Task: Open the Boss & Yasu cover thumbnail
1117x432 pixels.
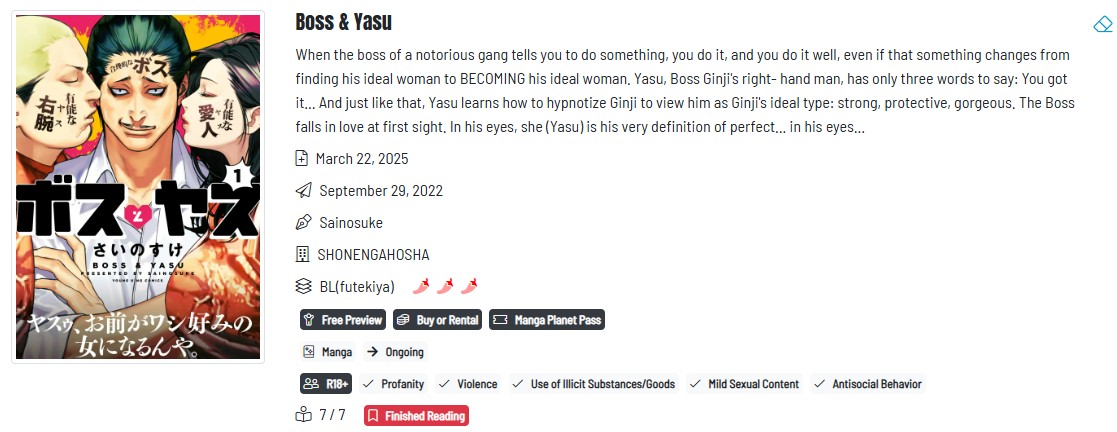Action: point(138,187)
